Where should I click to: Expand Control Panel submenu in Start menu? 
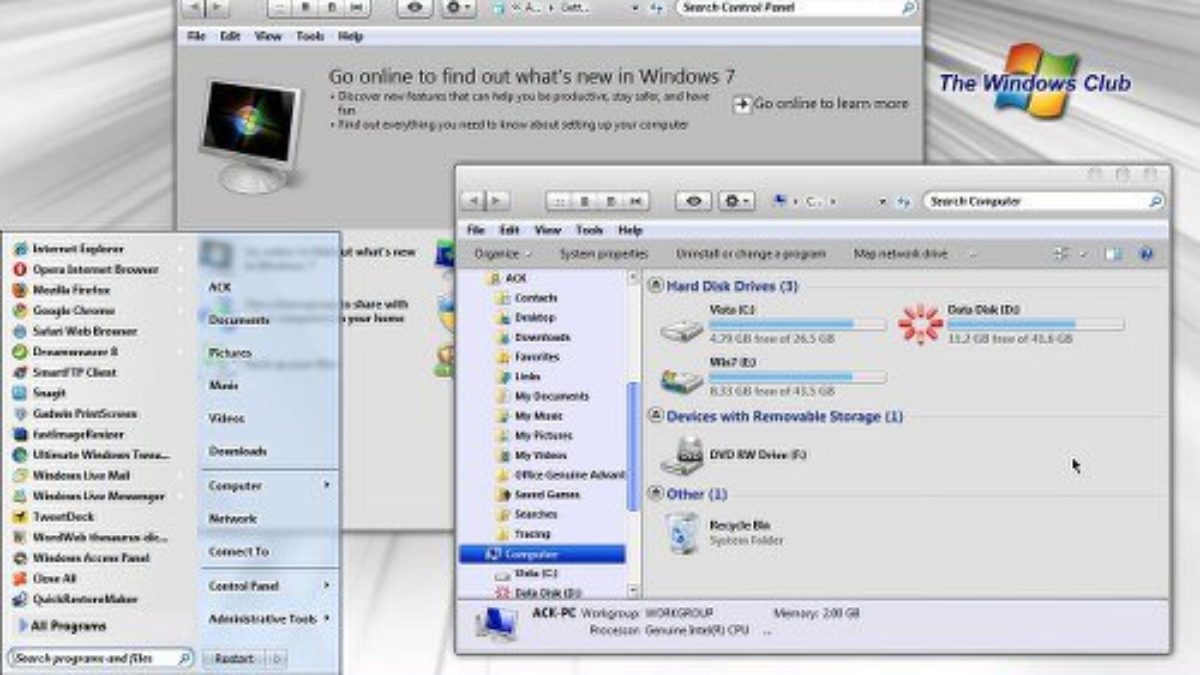pyautogui.click(x=327, y=585)
